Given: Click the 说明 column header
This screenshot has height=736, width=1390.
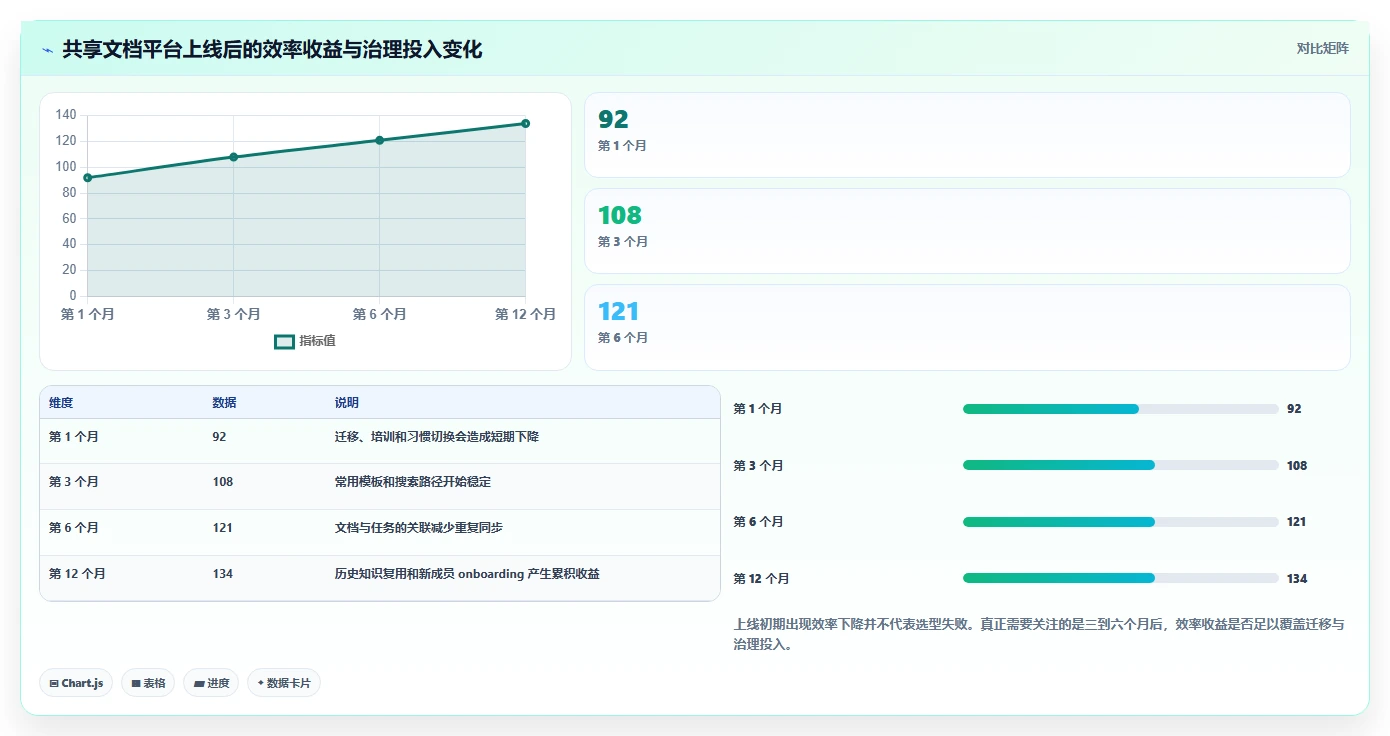Looking at the screenshot, I should click(x=346, y=403).
